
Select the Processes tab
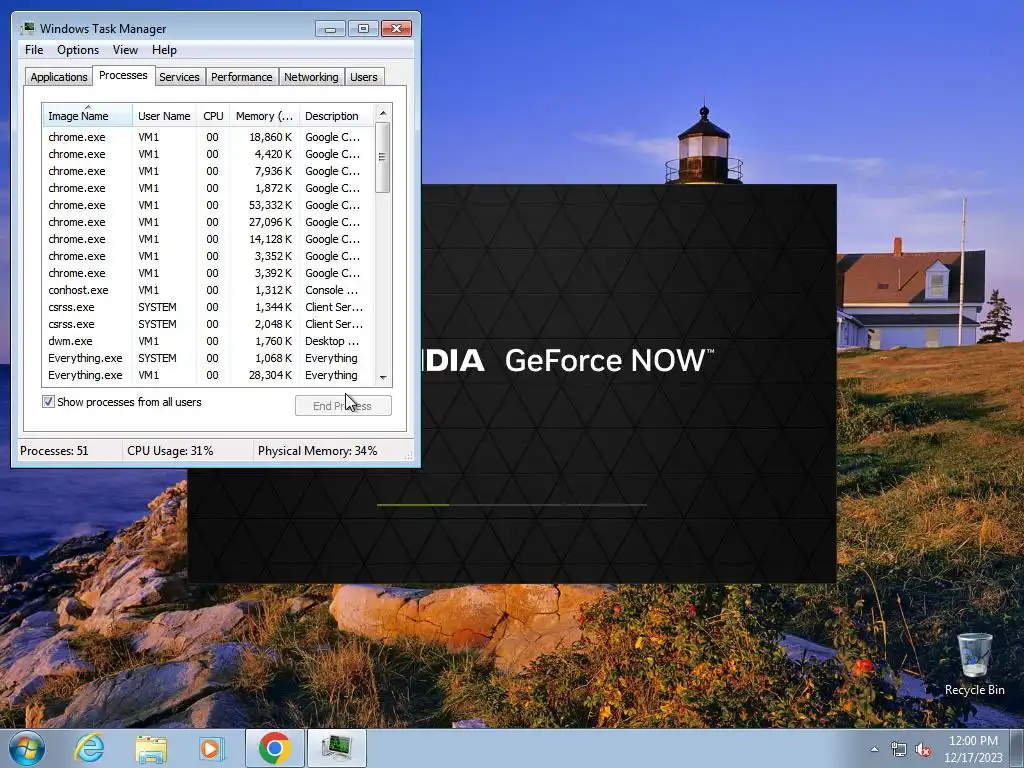123,76
